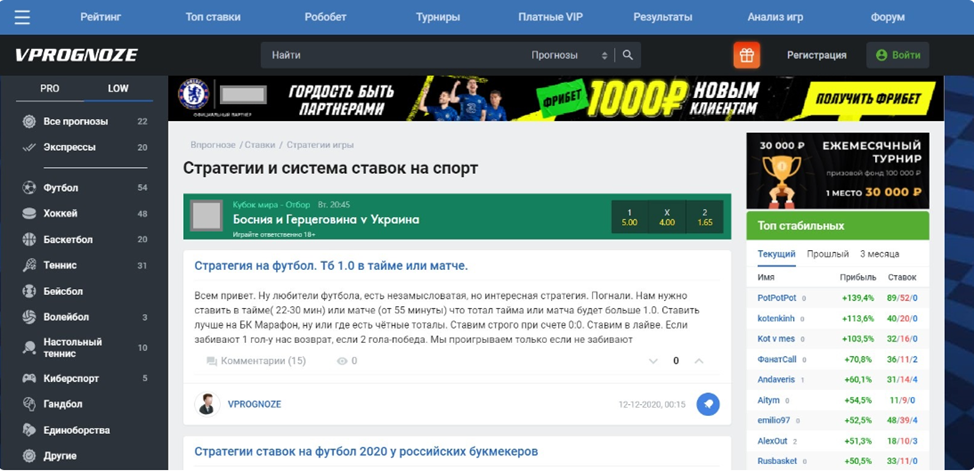Click the Войти login button
The height and width of the screenshot is (471, 974).
click(x=897, y=55)
